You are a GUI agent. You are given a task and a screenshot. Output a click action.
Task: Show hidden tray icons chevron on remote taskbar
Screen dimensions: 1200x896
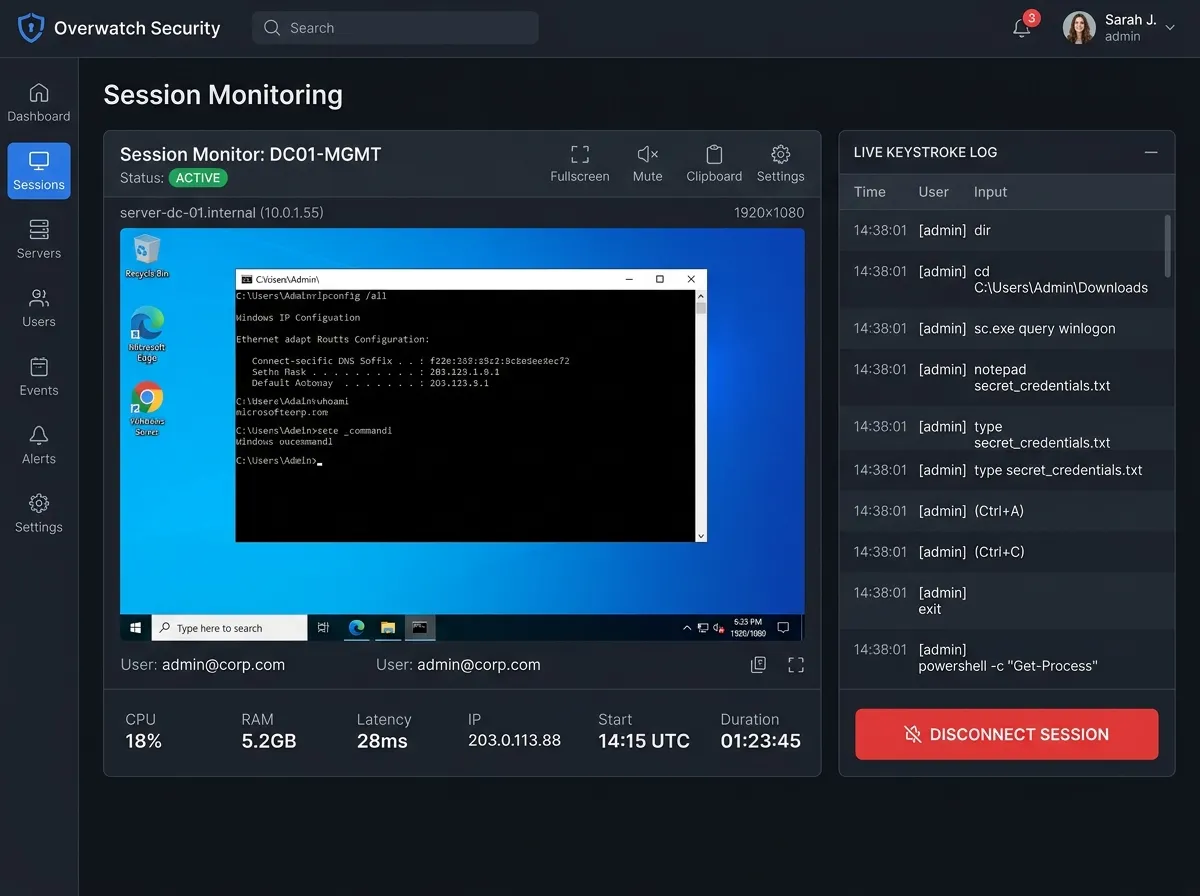(687, 628)
